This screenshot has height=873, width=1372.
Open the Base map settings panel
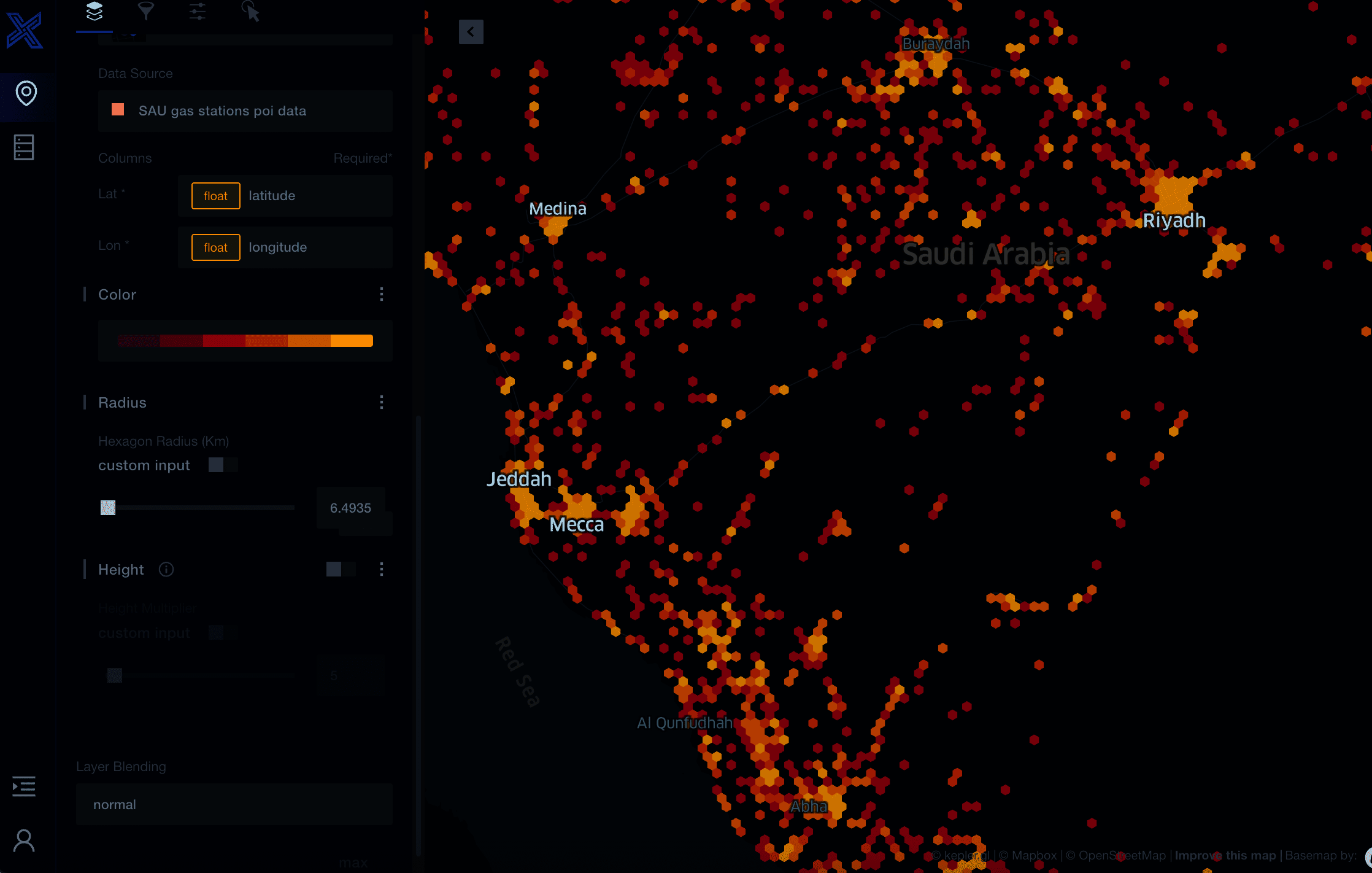click(x=250, y=11)
